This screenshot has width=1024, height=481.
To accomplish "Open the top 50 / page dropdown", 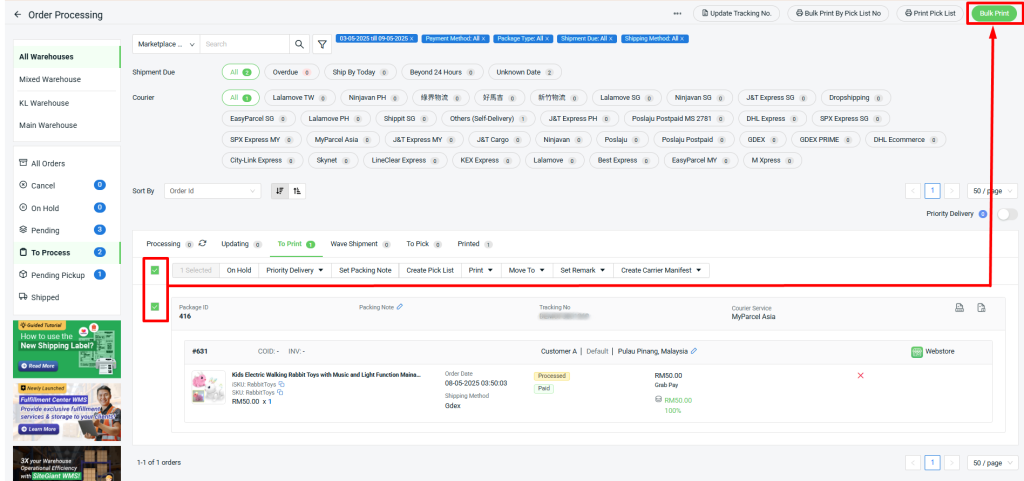I will (x=992, y=191).
